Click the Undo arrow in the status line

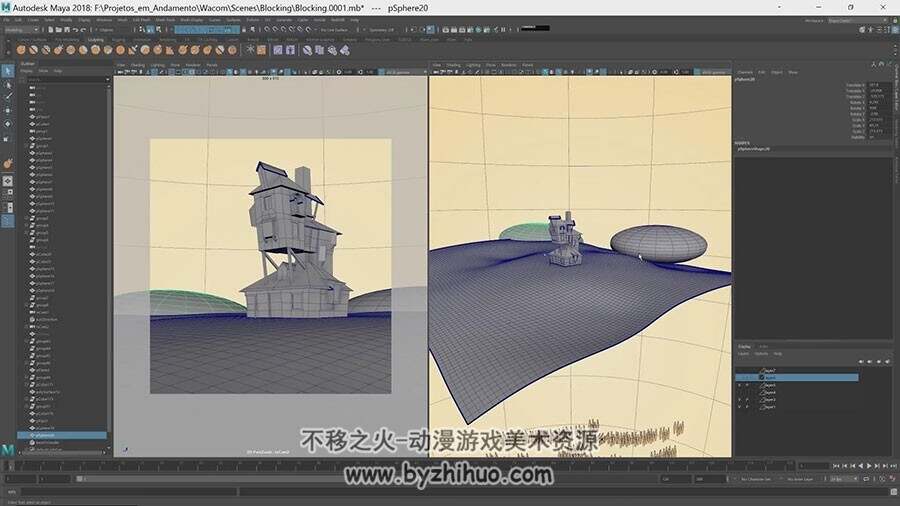[75, 30]
